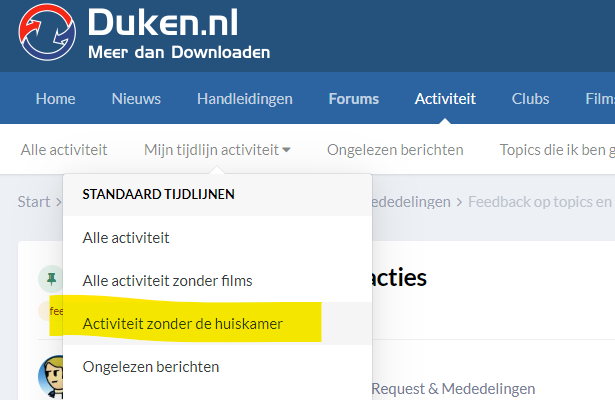
Task: Pick Activiteit zonder de huiskamer option
Action: (217, 324)
